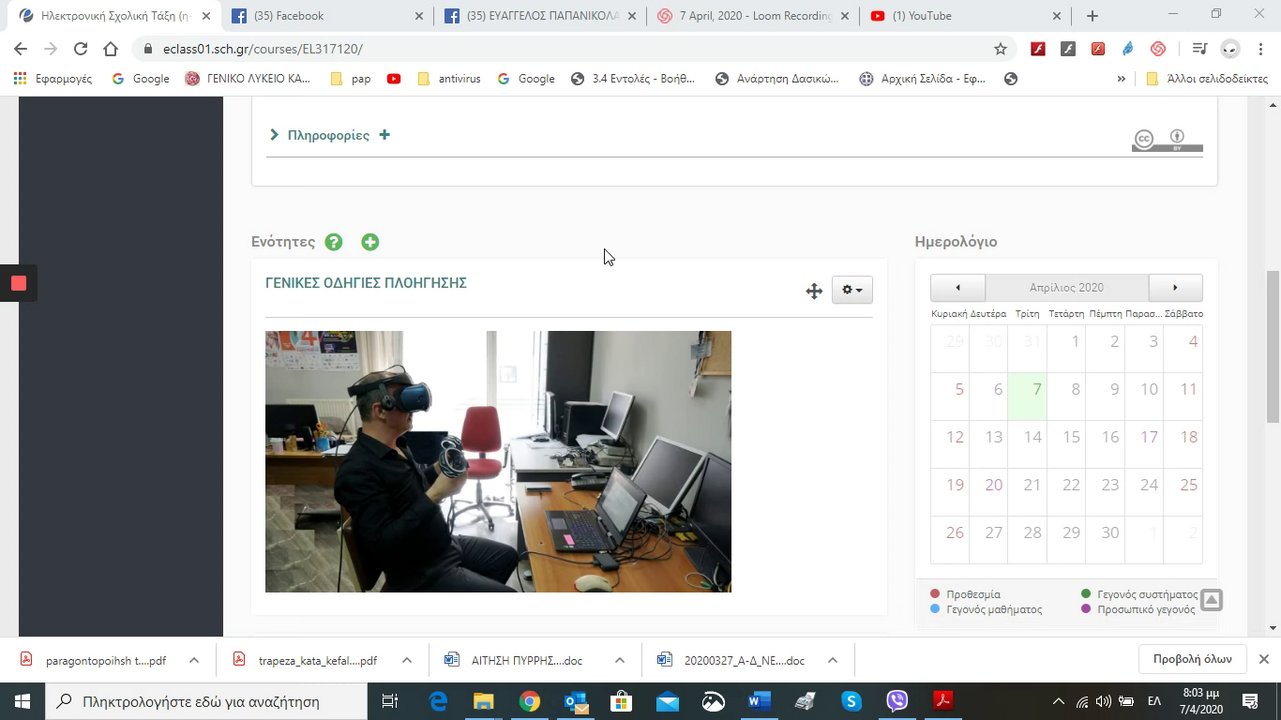Open the Chrome profile avatar
Image resolution: width=1281 pixels, height=720 pixels.
(1230, 49)
